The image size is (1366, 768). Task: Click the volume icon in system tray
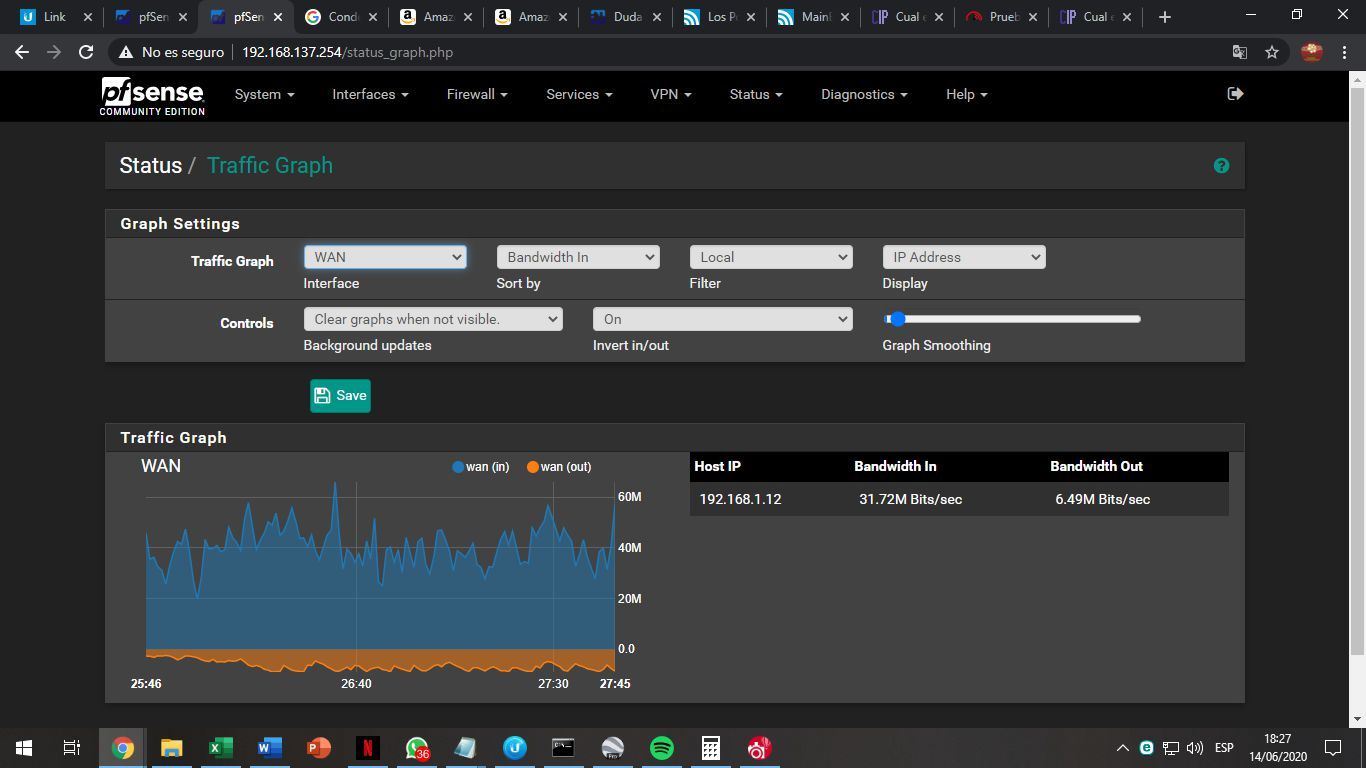pos(1194,748)
